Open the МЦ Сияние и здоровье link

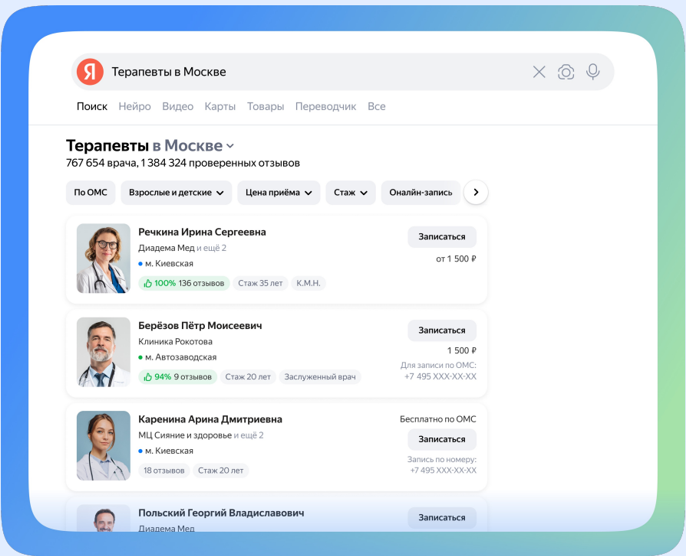point(185,435)
